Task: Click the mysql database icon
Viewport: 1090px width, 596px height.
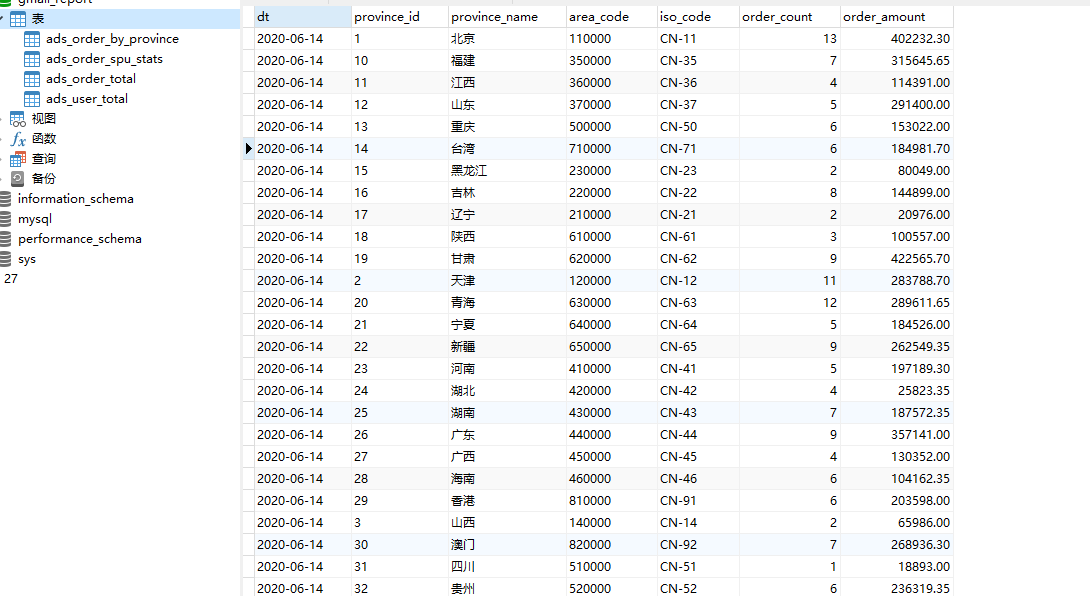Action: [6, 219]
